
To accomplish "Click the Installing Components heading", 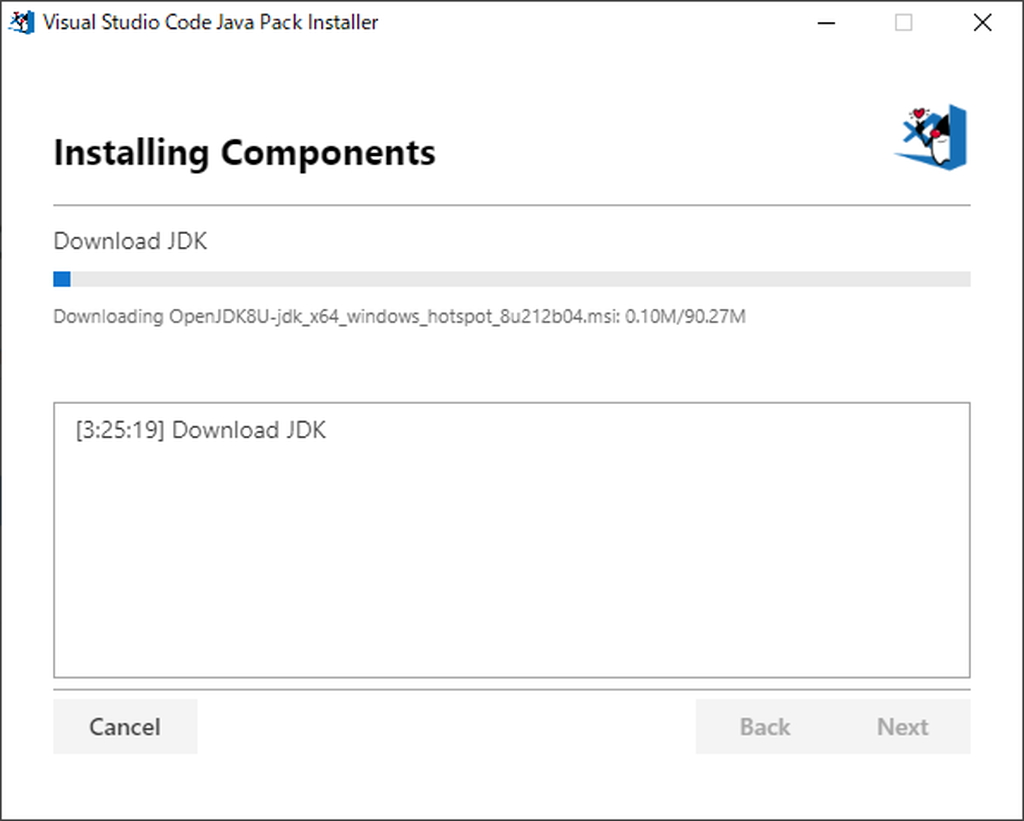I will (244, 152).
